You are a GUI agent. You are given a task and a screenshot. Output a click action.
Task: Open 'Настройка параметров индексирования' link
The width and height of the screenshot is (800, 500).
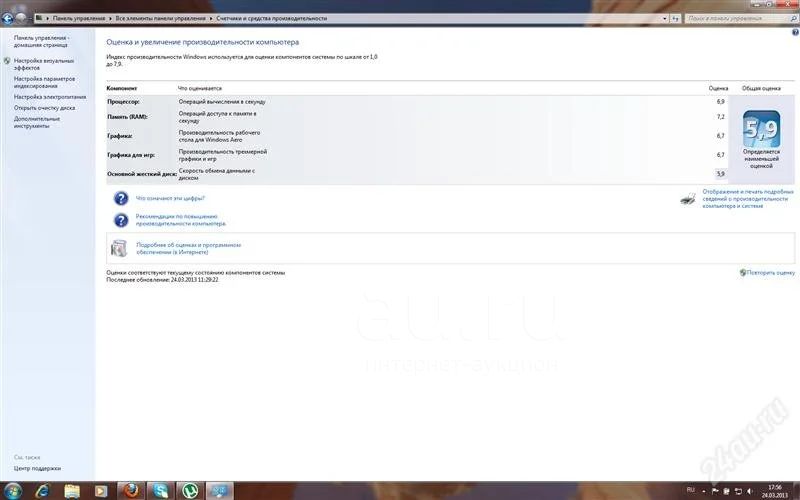click(x=44, y=82)
